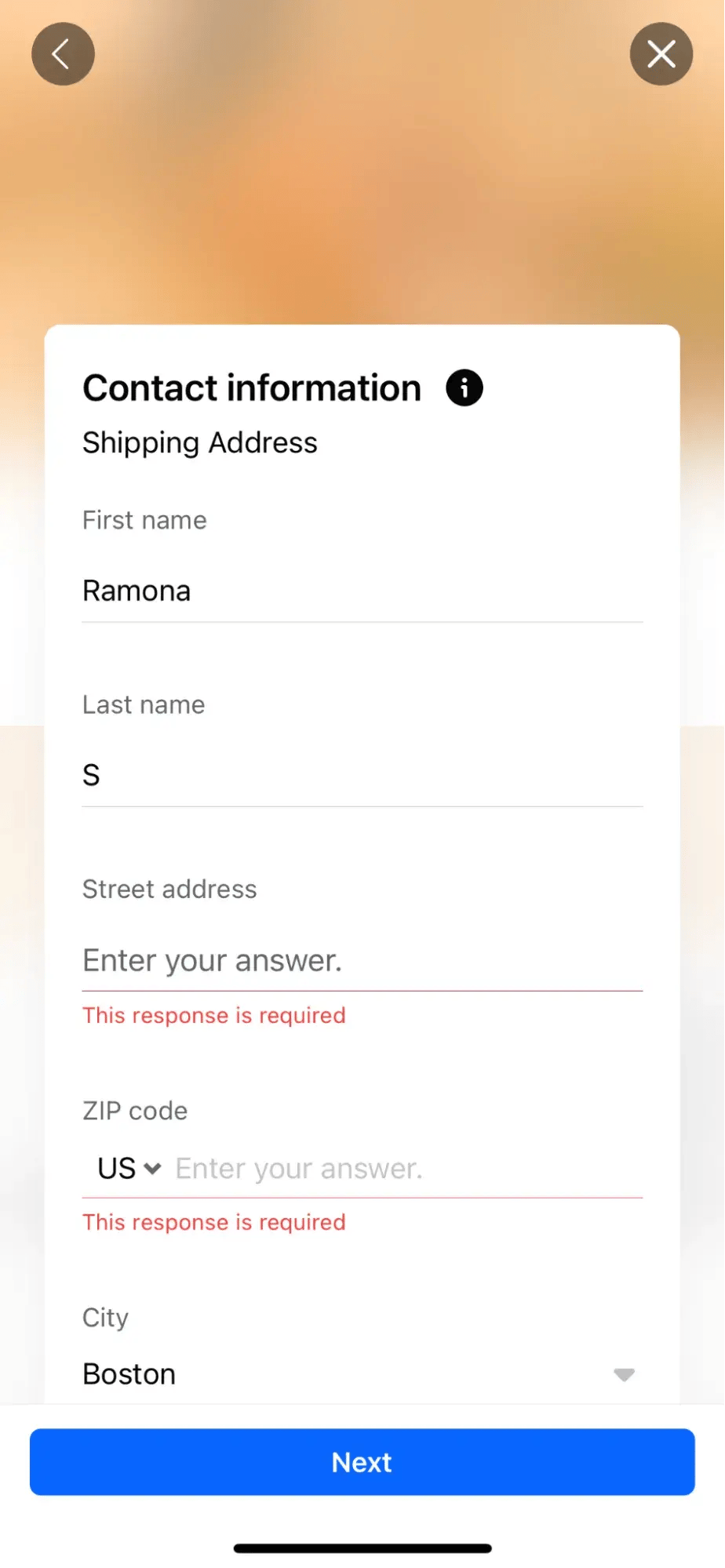Tap the ZIP code label
This screenshot has height=1568, width=725.
click(x=135, y=1111)
